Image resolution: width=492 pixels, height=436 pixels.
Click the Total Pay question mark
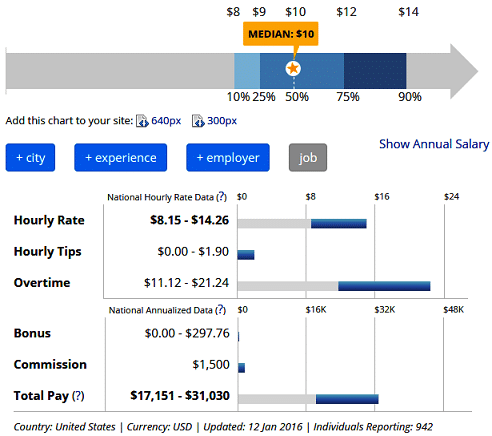coord(78,396)
